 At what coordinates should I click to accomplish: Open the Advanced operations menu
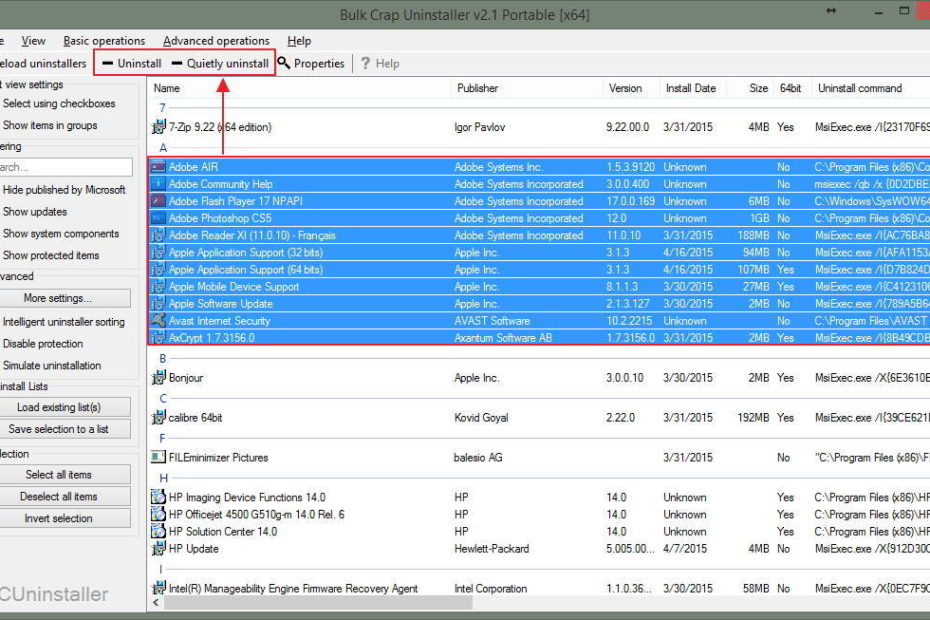216,41
